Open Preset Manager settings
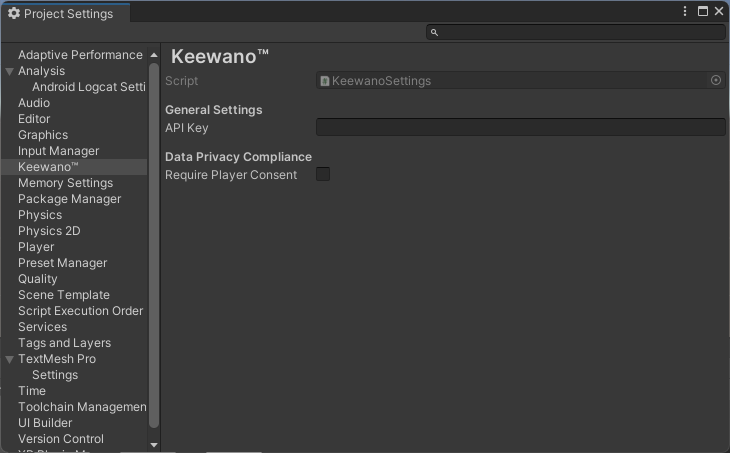This screenshot has width=730, height=453. click(x=62, y=263)
